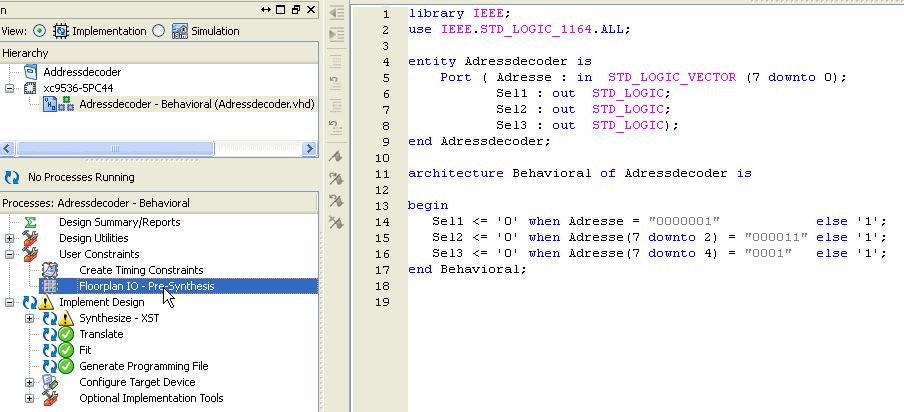904x412 pixels.
Task: Select Create Timing Constraints process
Action: [x=141, y=270]
